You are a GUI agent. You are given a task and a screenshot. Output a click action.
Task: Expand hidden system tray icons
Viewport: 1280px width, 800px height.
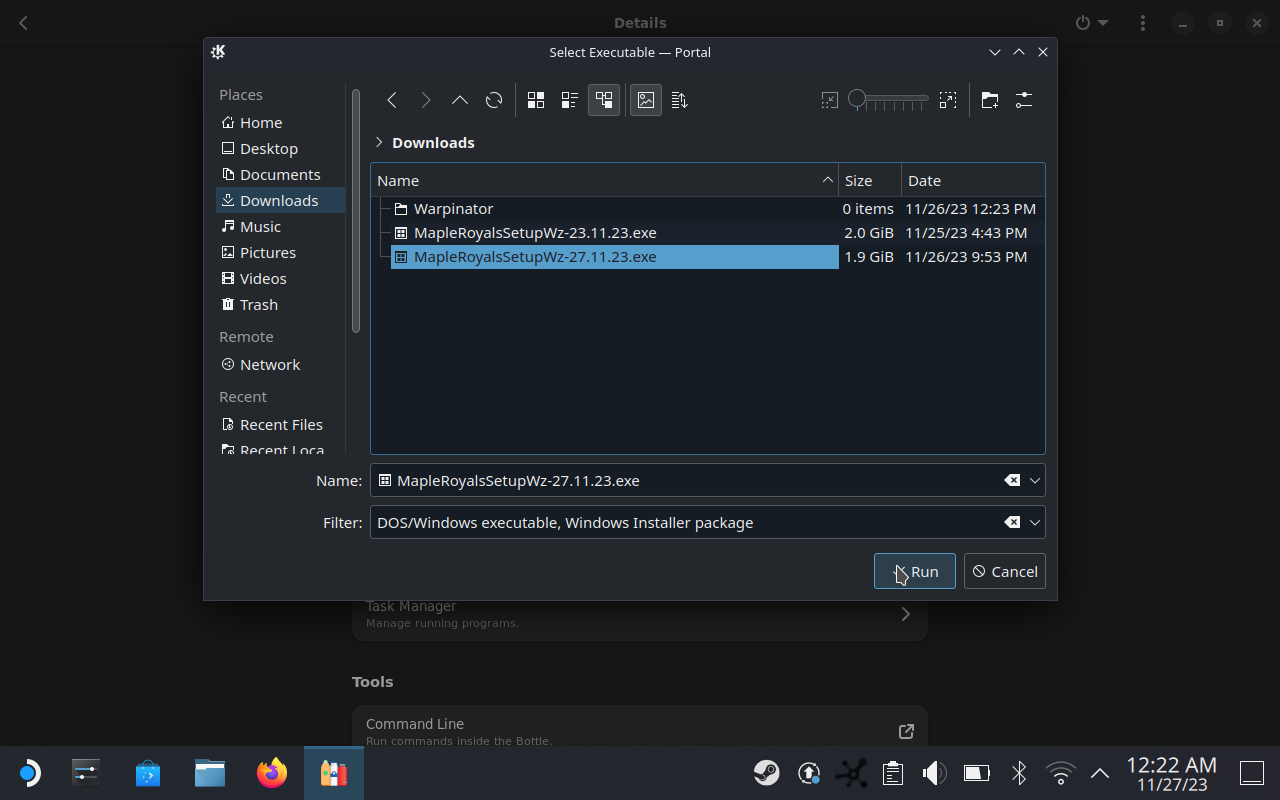click(1100, 773)
